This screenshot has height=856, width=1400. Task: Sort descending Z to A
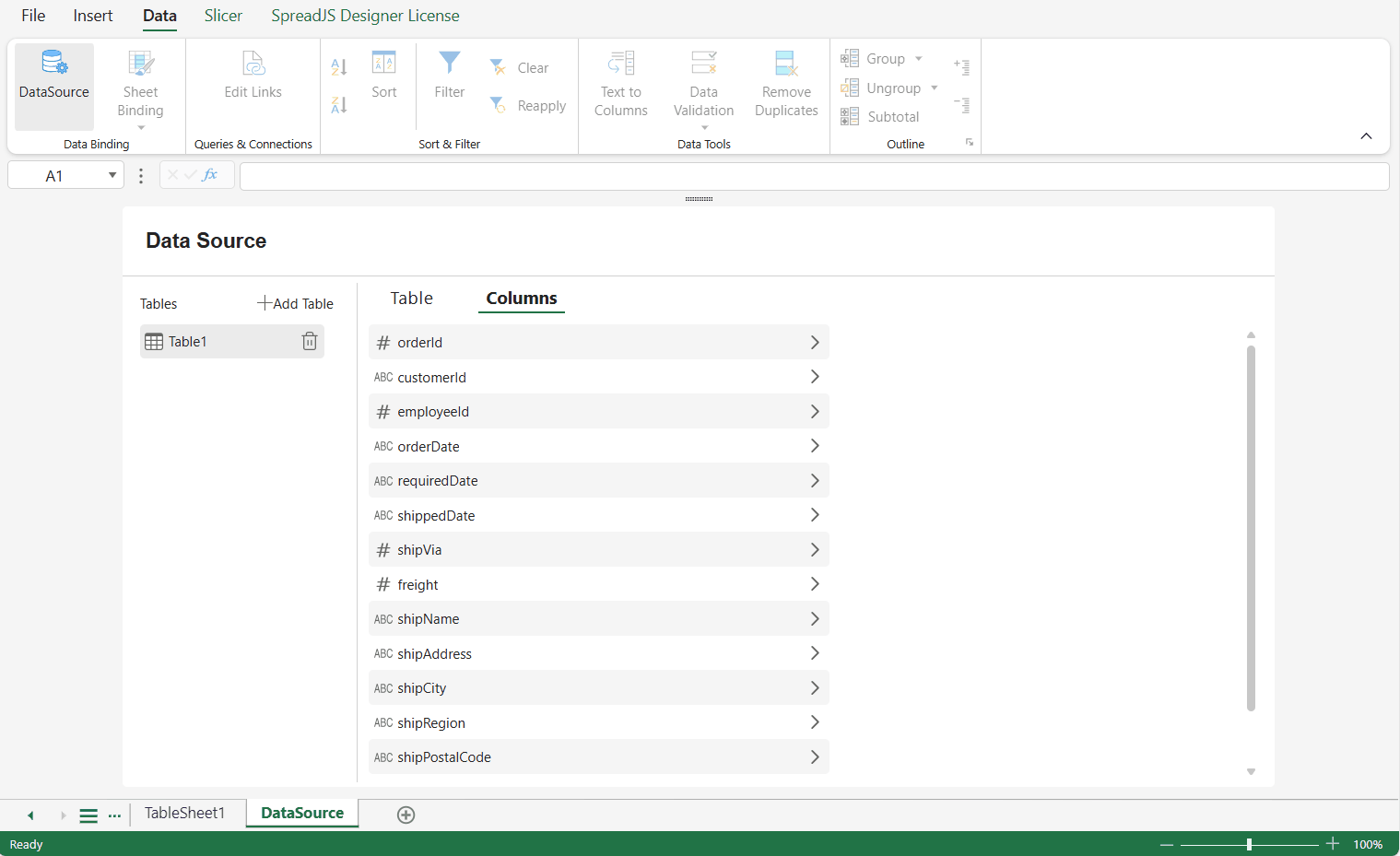[x=339, y=105]
